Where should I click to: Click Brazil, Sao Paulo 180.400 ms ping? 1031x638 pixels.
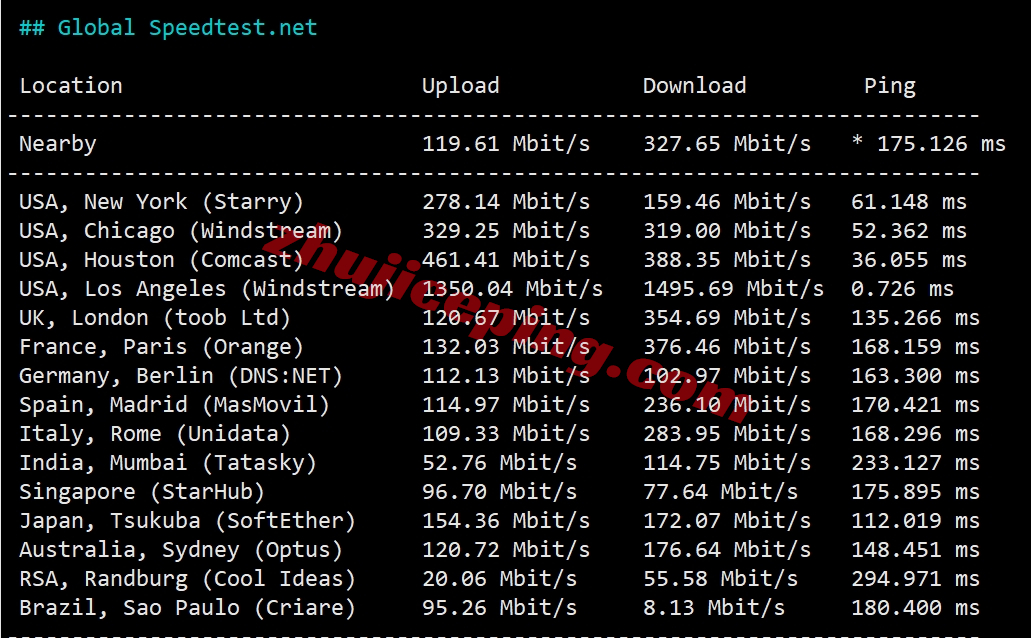click(x=915, y=607)
